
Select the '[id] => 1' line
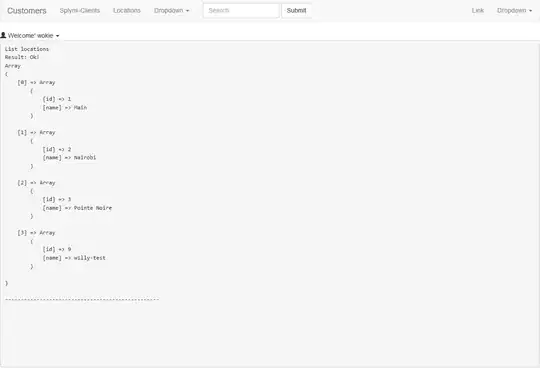pyautogui.click(x=57, y=99)
